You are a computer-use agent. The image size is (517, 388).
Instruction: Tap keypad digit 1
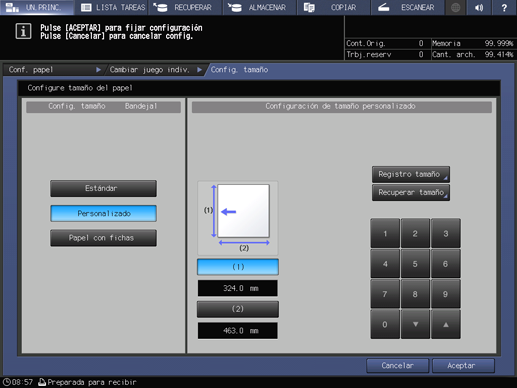point(385,233)
